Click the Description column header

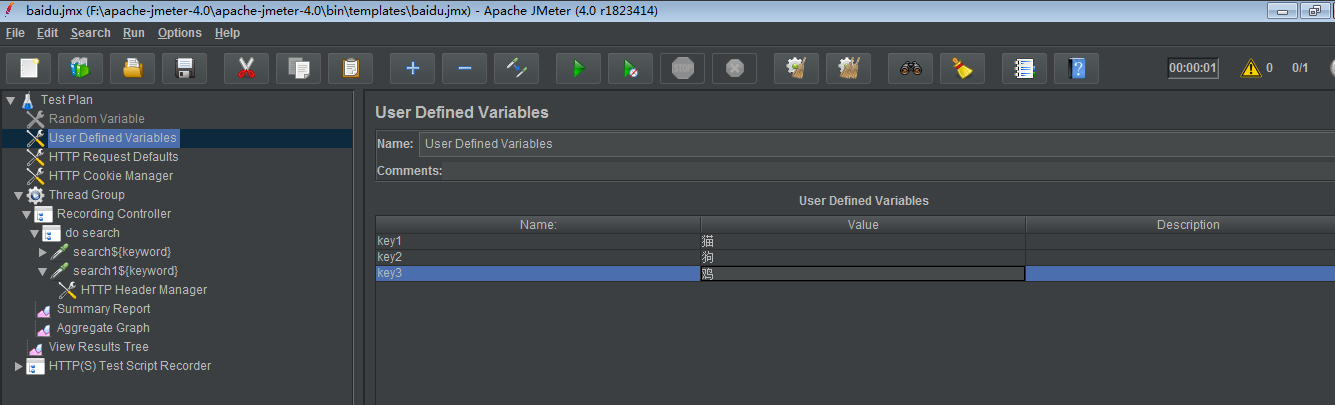pyautogui.click(x=1180, y=225)
